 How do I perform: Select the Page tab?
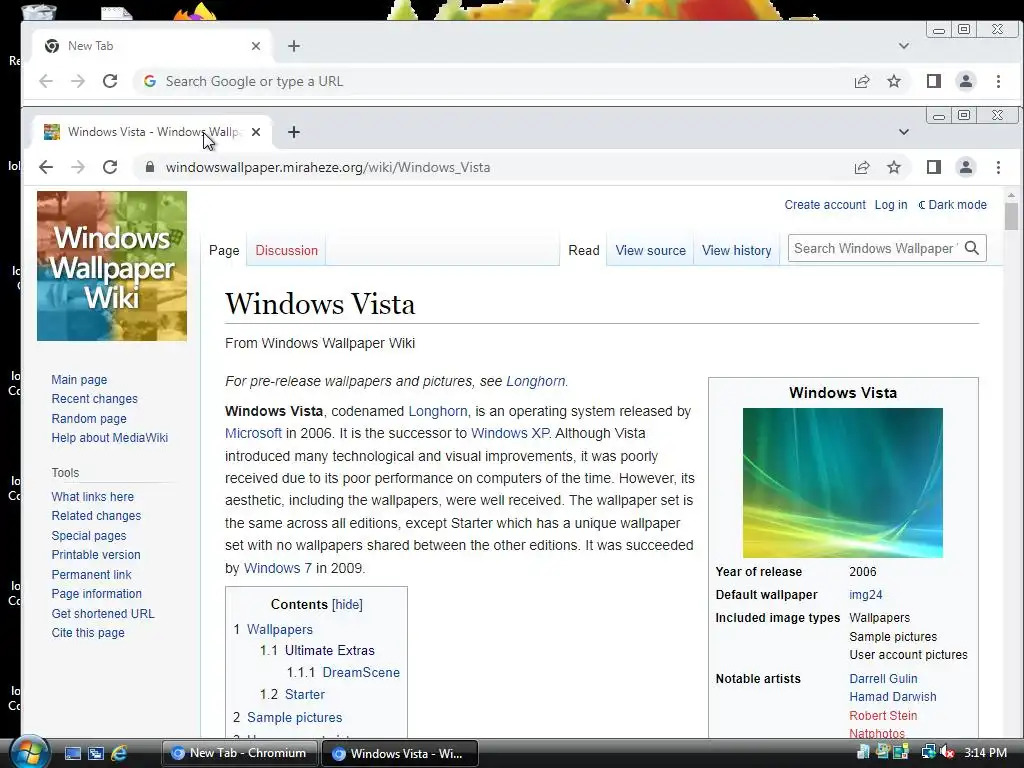[x=224, y=251]
